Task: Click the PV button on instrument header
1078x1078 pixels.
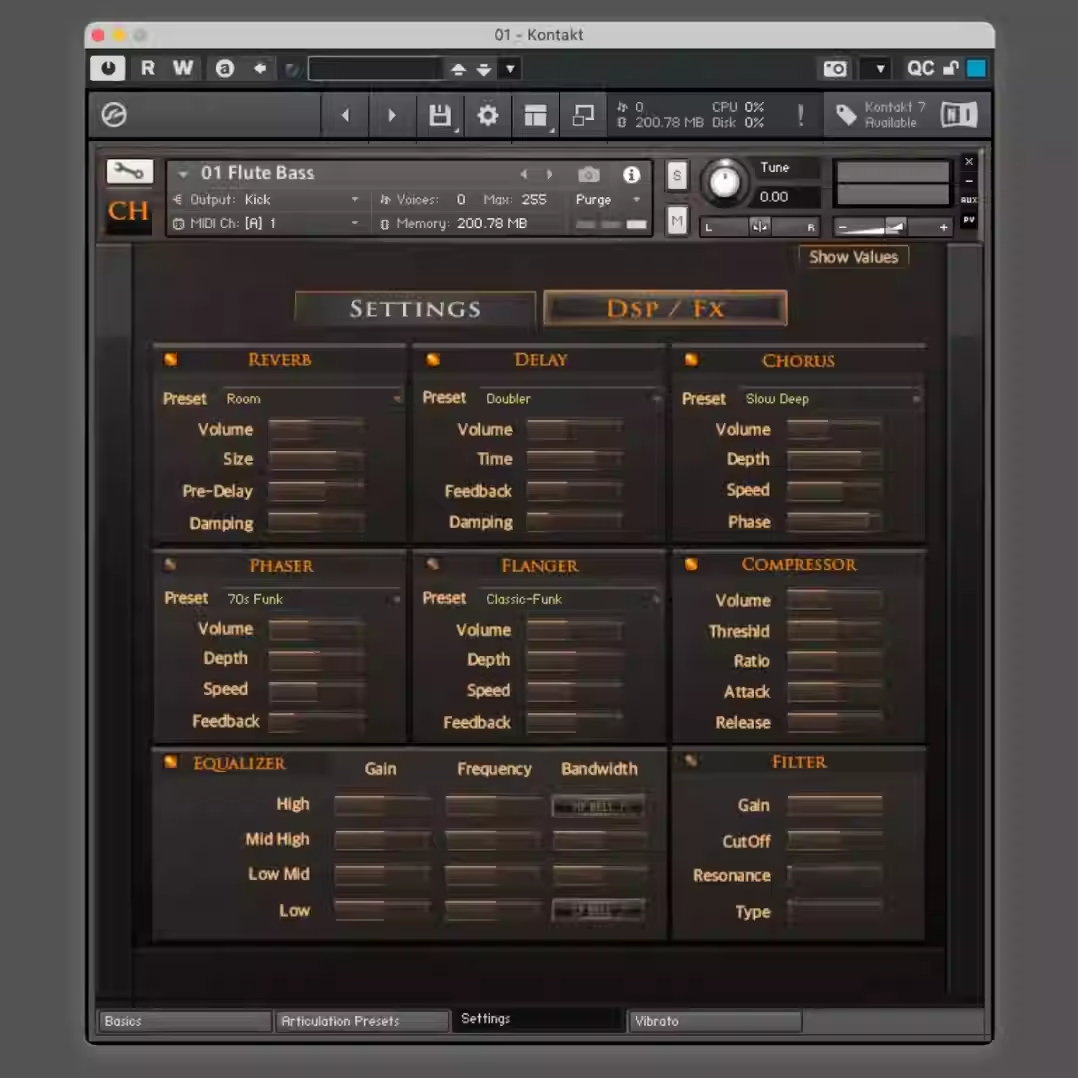Action: (969, 220)
